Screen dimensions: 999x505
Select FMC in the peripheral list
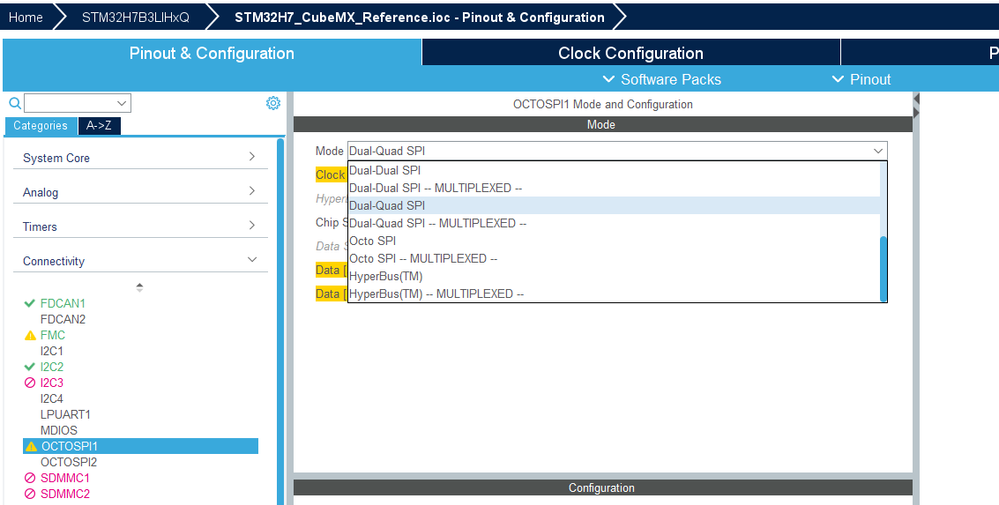(52, 335)
